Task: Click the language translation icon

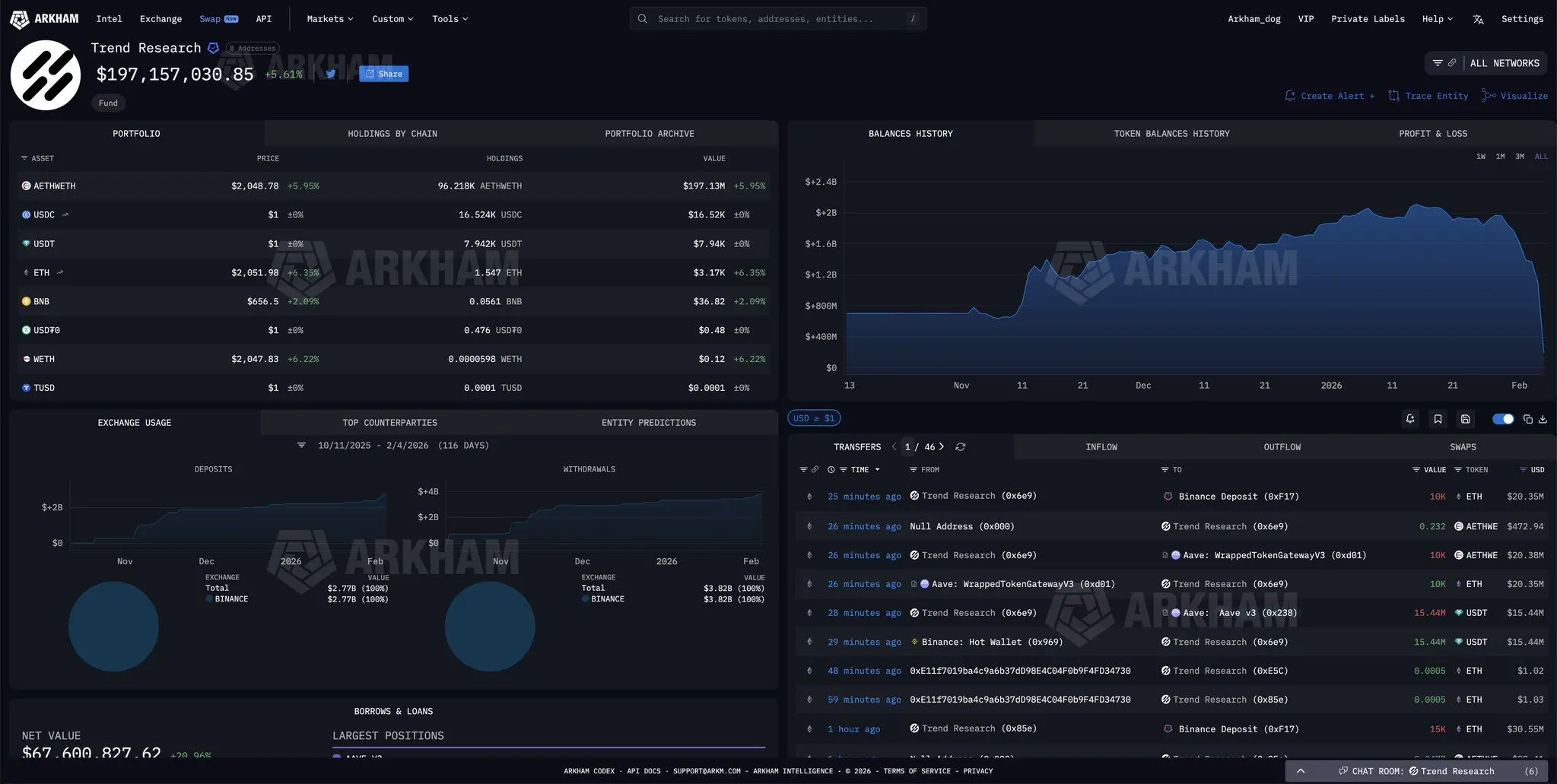Action: (x=1478, y=19)
